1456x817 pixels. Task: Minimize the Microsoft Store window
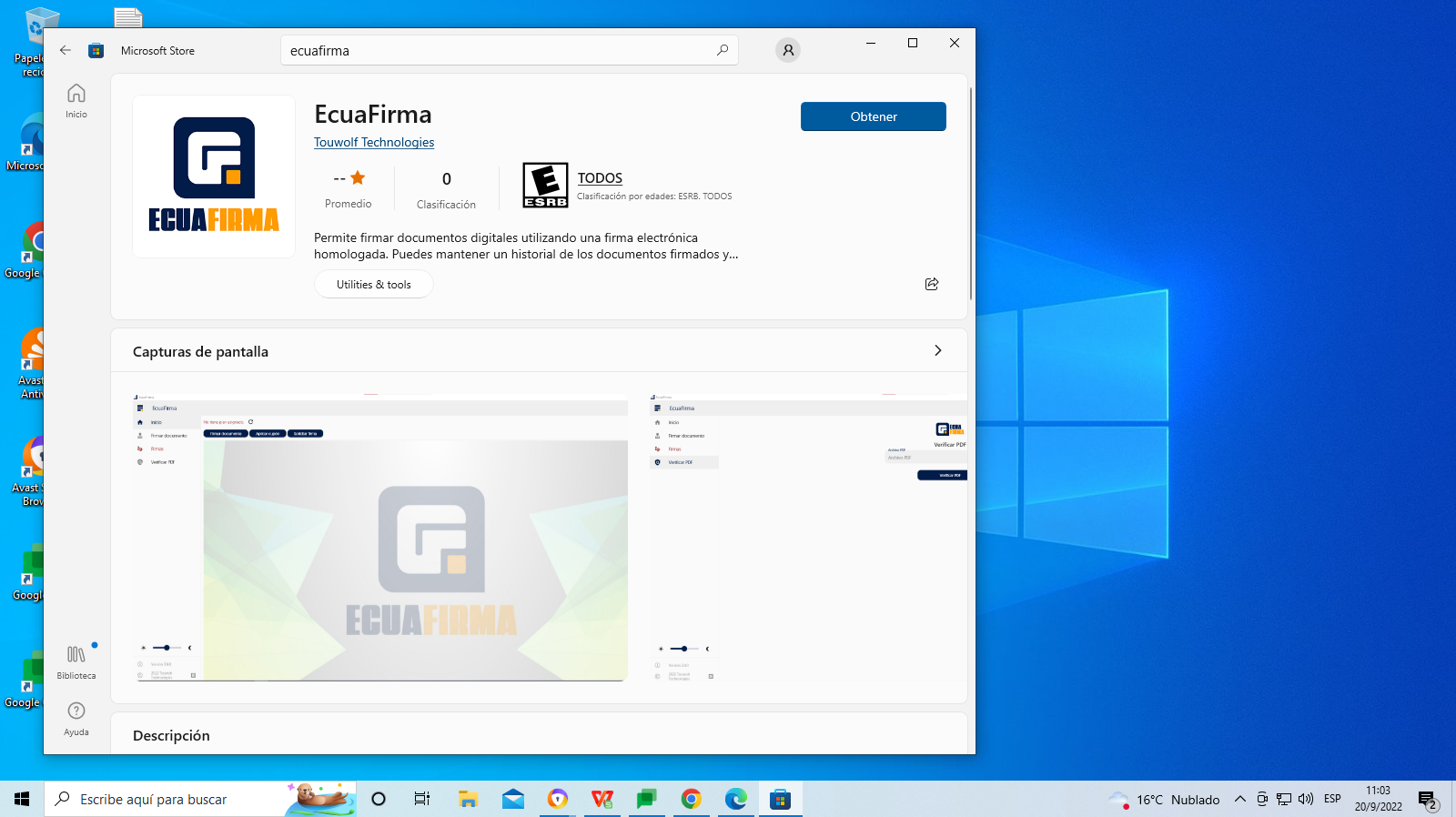click(871, 43)
